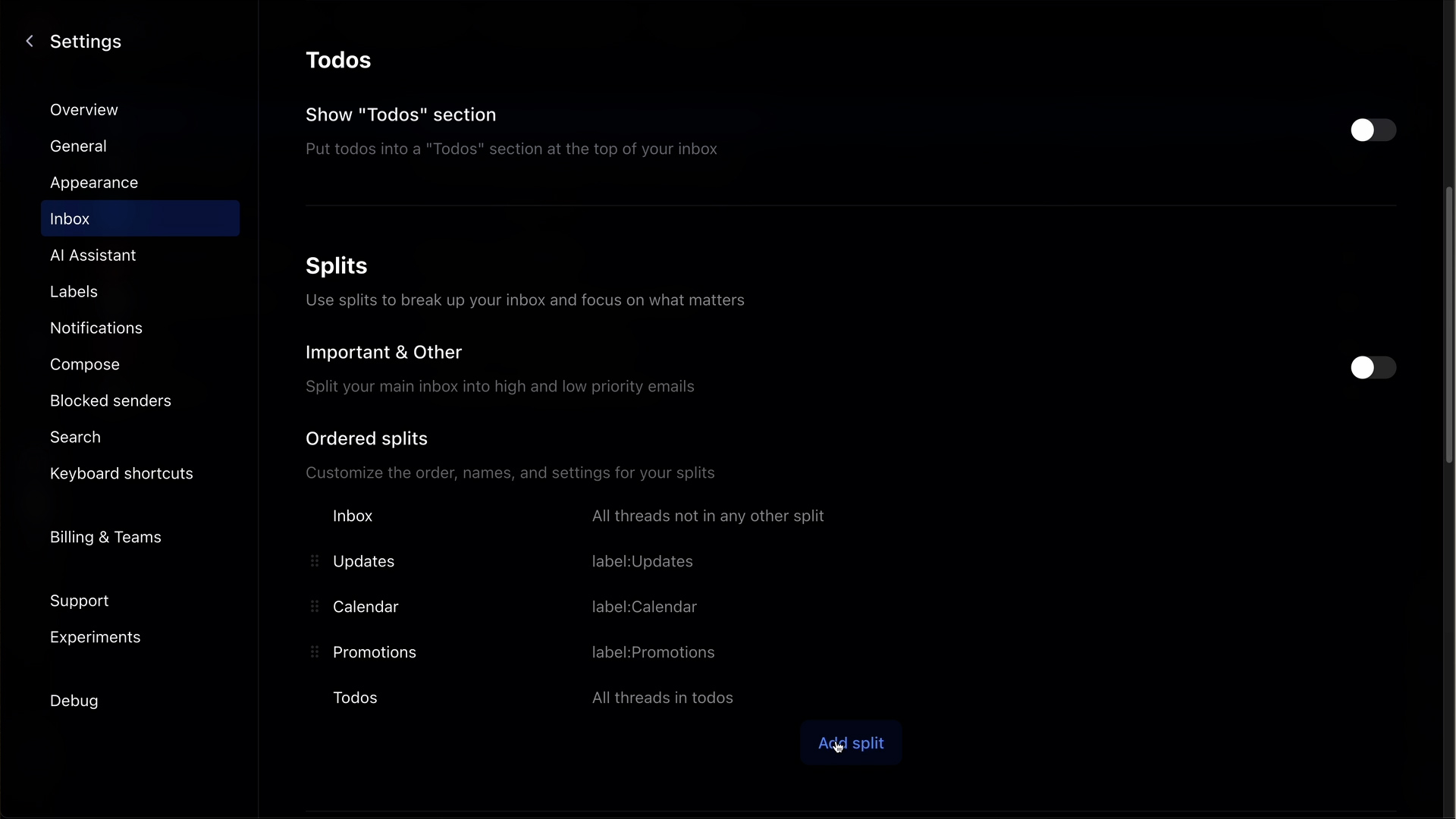Switch to Appearance settings
This screenshot has height=819, width=1456.
coord(94,182)
